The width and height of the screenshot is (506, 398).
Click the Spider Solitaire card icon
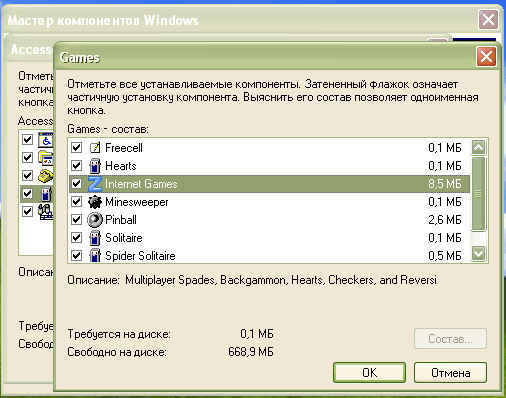[95, 256]
